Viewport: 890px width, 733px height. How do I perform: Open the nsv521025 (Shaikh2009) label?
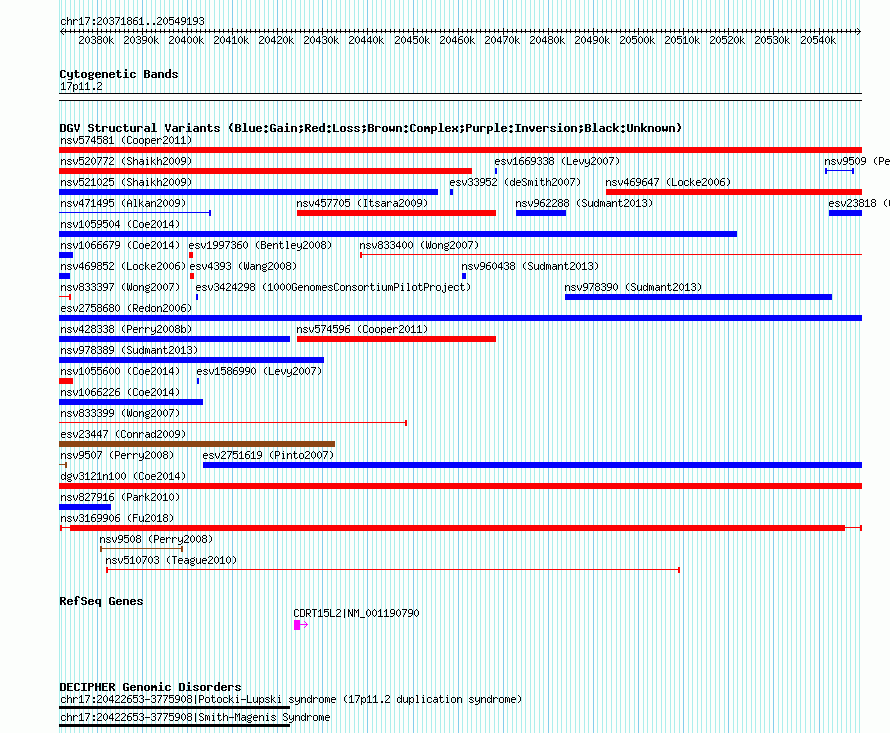pos(126,182)
